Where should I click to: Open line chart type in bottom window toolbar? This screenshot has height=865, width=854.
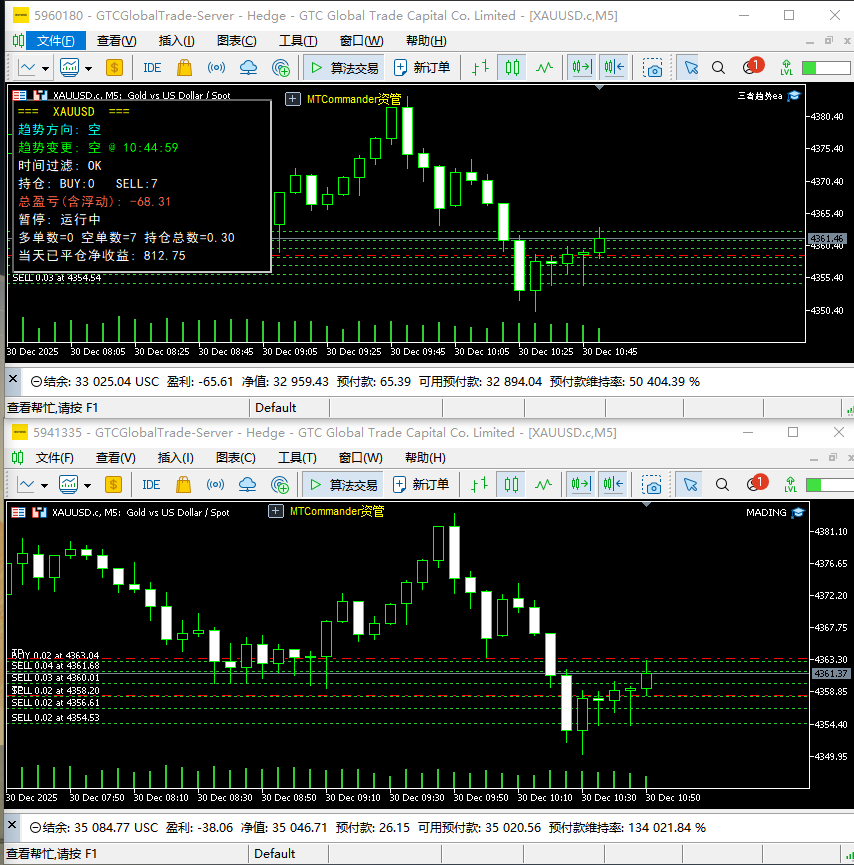point(26,485)
